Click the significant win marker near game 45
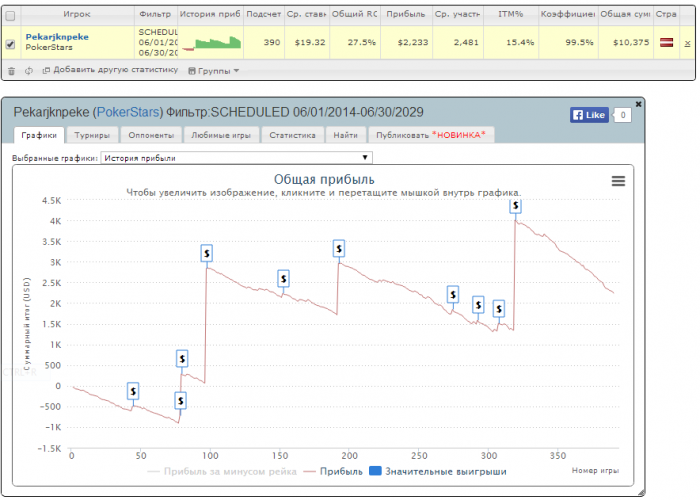 [133, 392]
